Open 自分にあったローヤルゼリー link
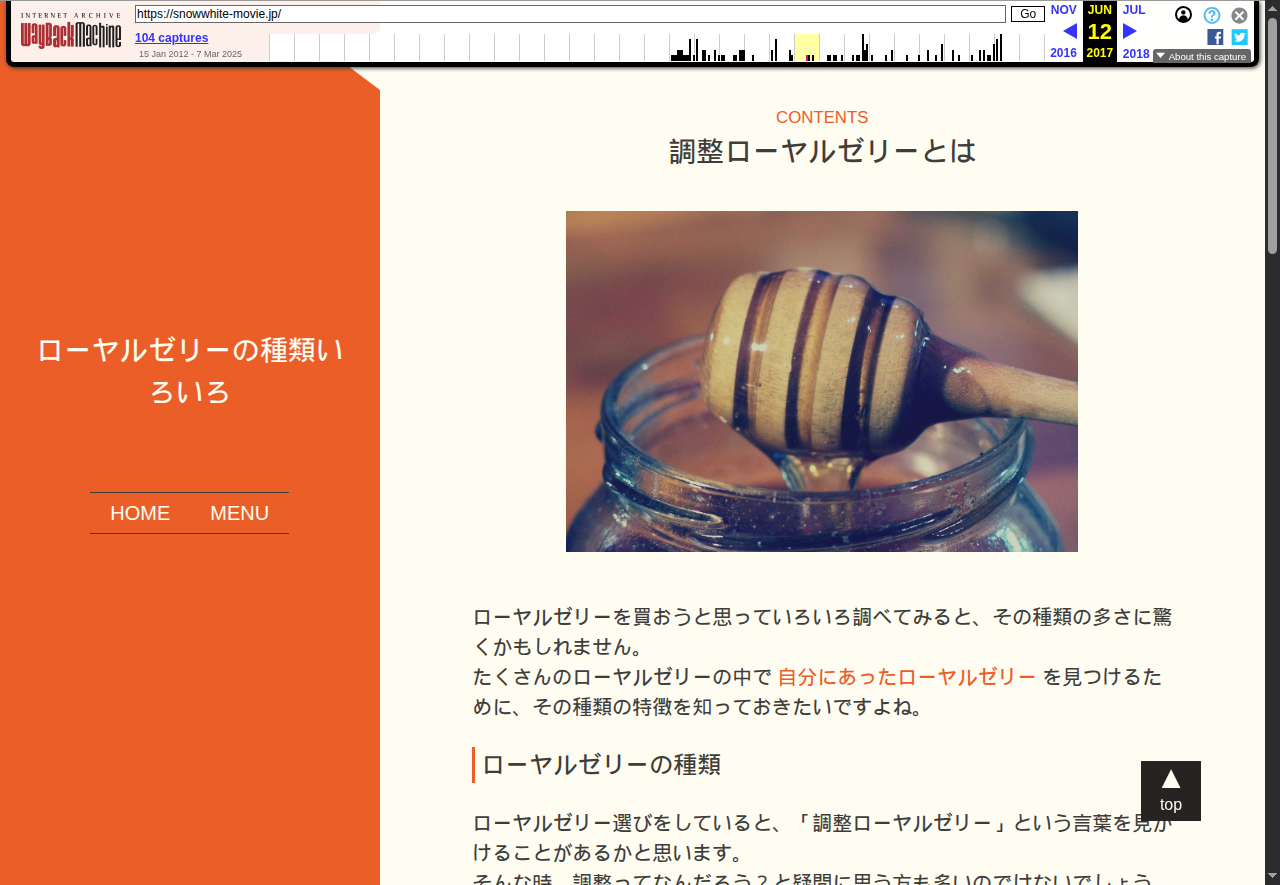 [x=906, y=677]
